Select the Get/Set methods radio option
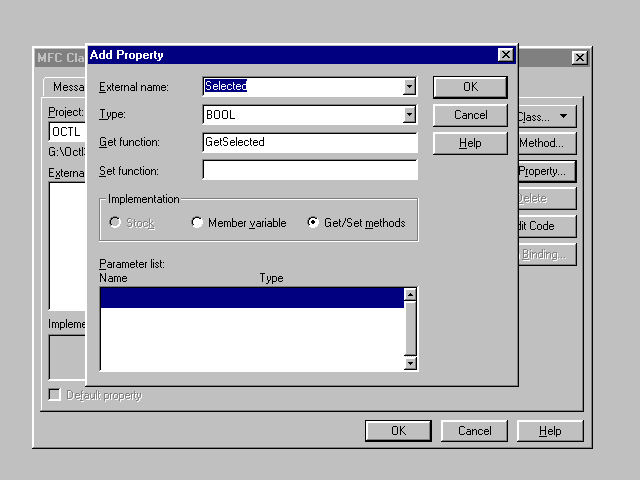Screen dimensions: 640x480 pyautogui.click(x=314, y=223)
